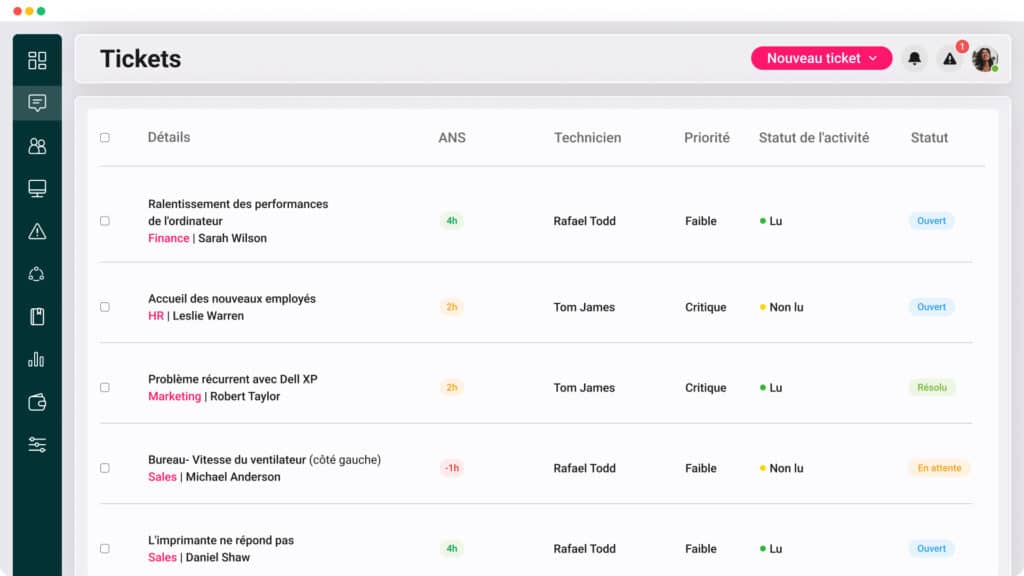Open the Marketing department link
This screenshot has width=1024, height=576.
coord(174,396)
